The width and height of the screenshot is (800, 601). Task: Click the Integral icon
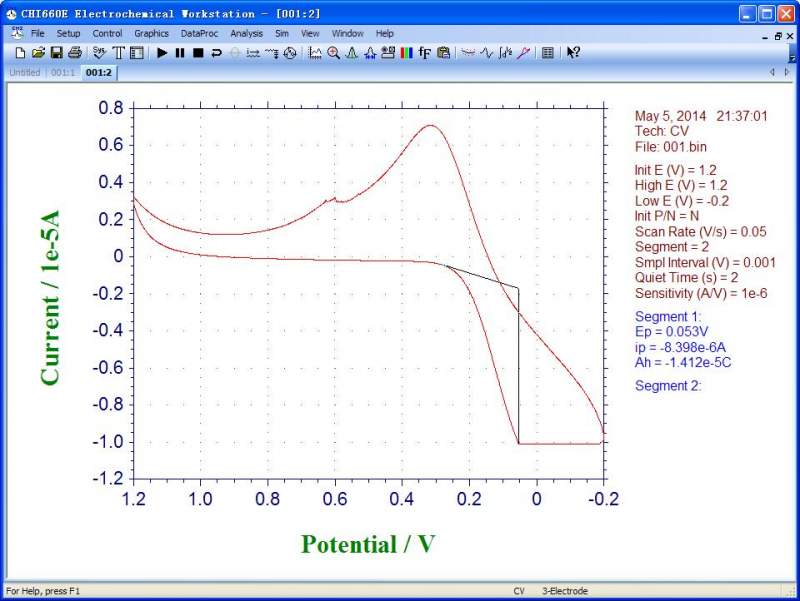tap(505, 53)
